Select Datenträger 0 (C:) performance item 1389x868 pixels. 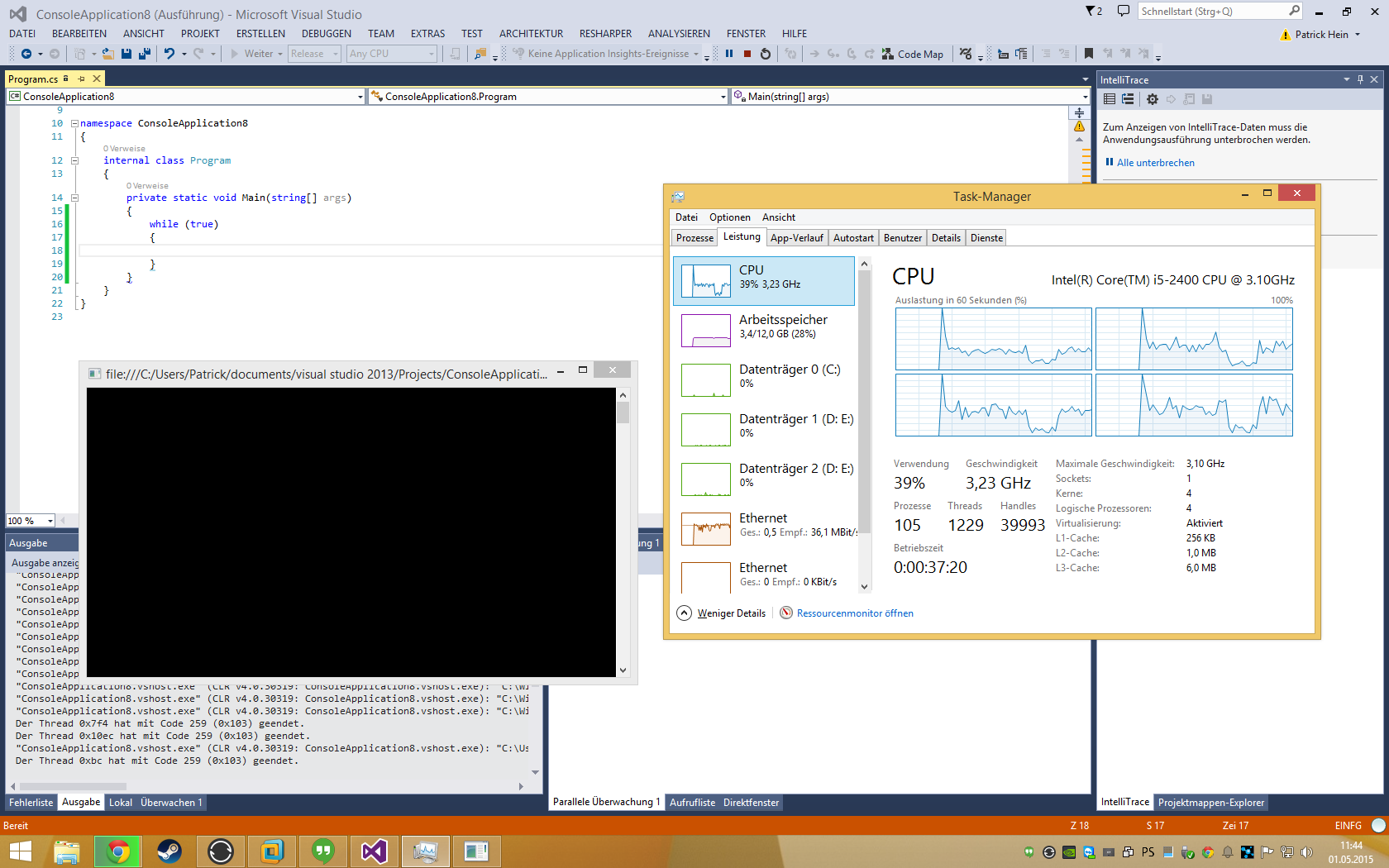(x=764, y=380)
